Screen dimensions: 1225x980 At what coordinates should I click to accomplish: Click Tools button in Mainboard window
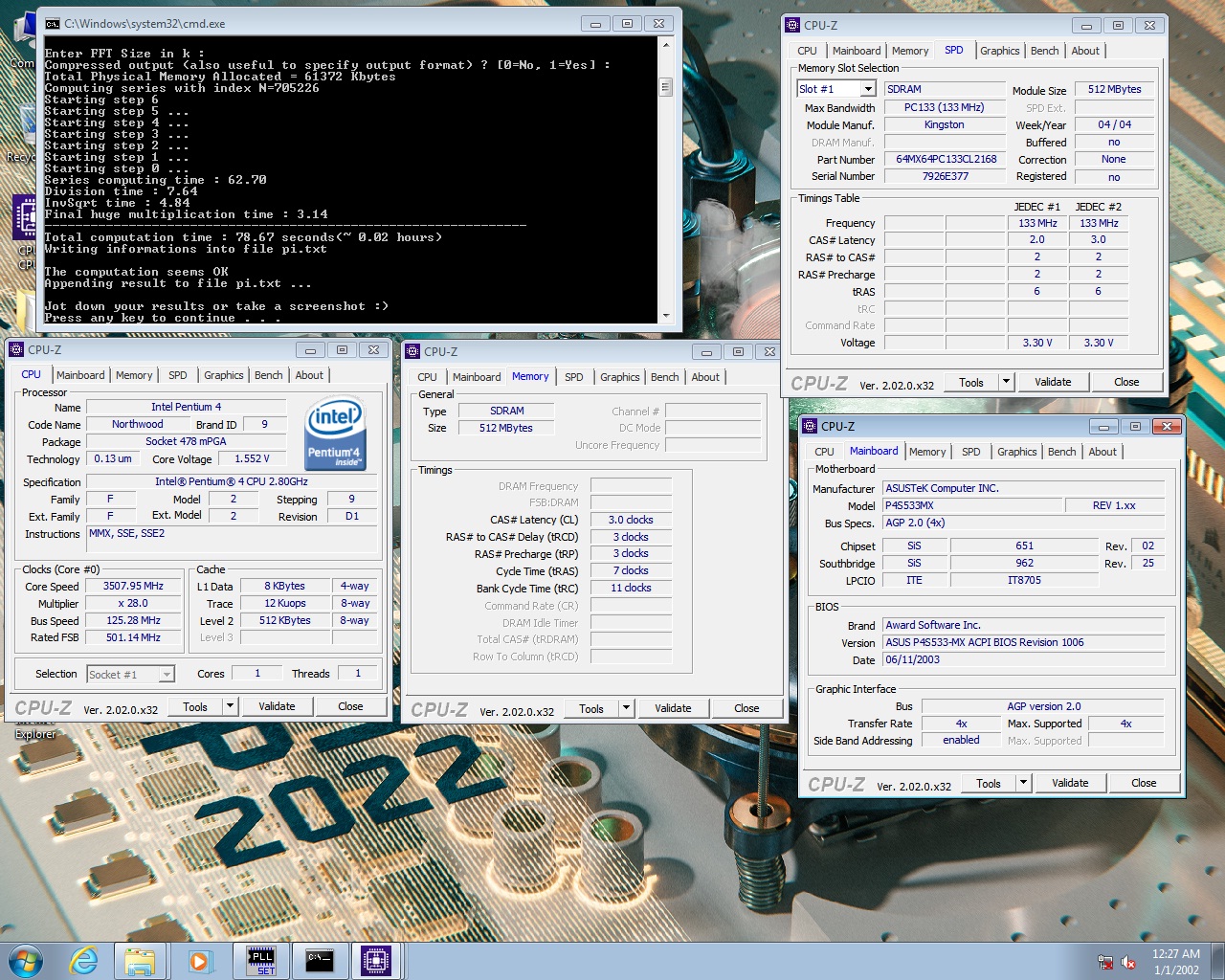tap(989, 783)
